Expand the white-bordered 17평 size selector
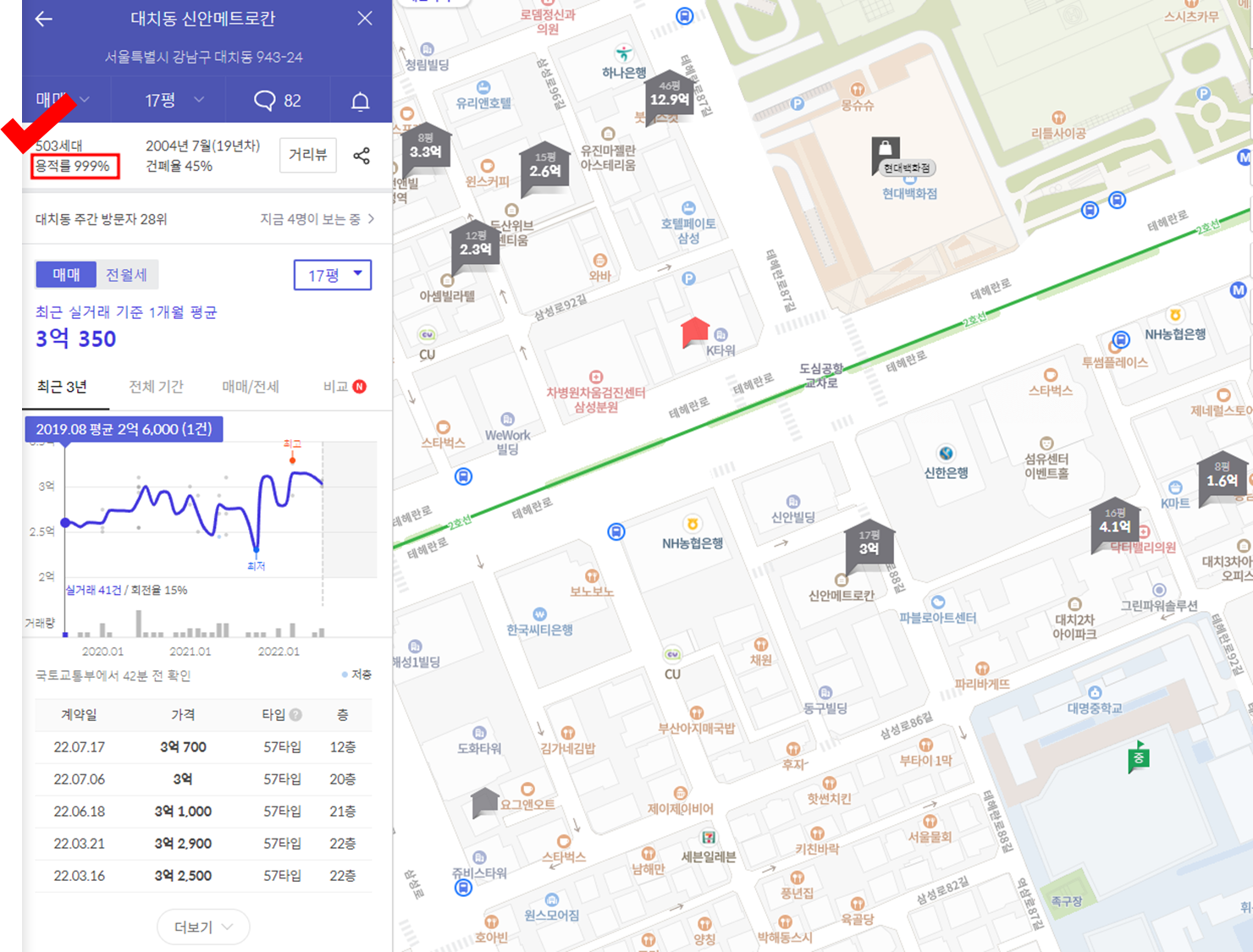The width and height of the screenshot is (1253, 952). 333,275
